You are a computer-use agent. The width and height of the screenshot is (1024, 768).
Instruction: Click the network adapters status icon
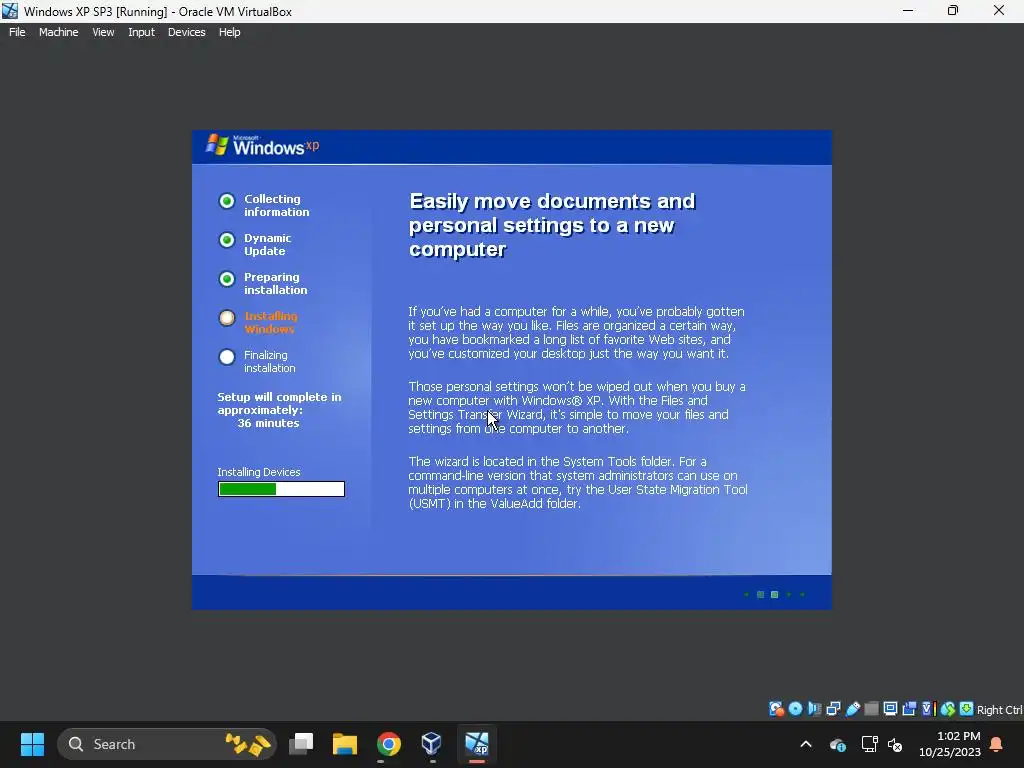point(833,709)
